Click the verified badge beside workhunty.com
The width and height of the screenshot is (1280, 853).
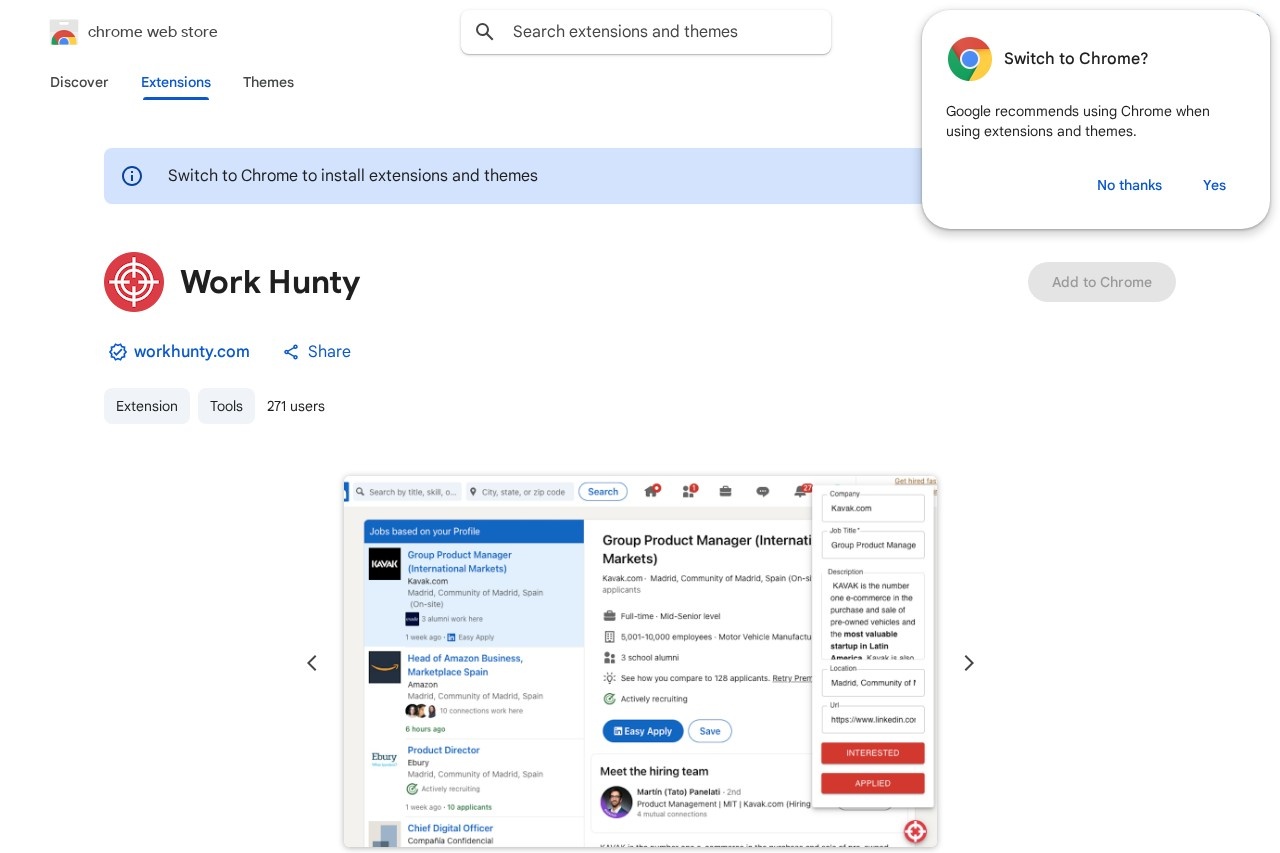point(118,352)
